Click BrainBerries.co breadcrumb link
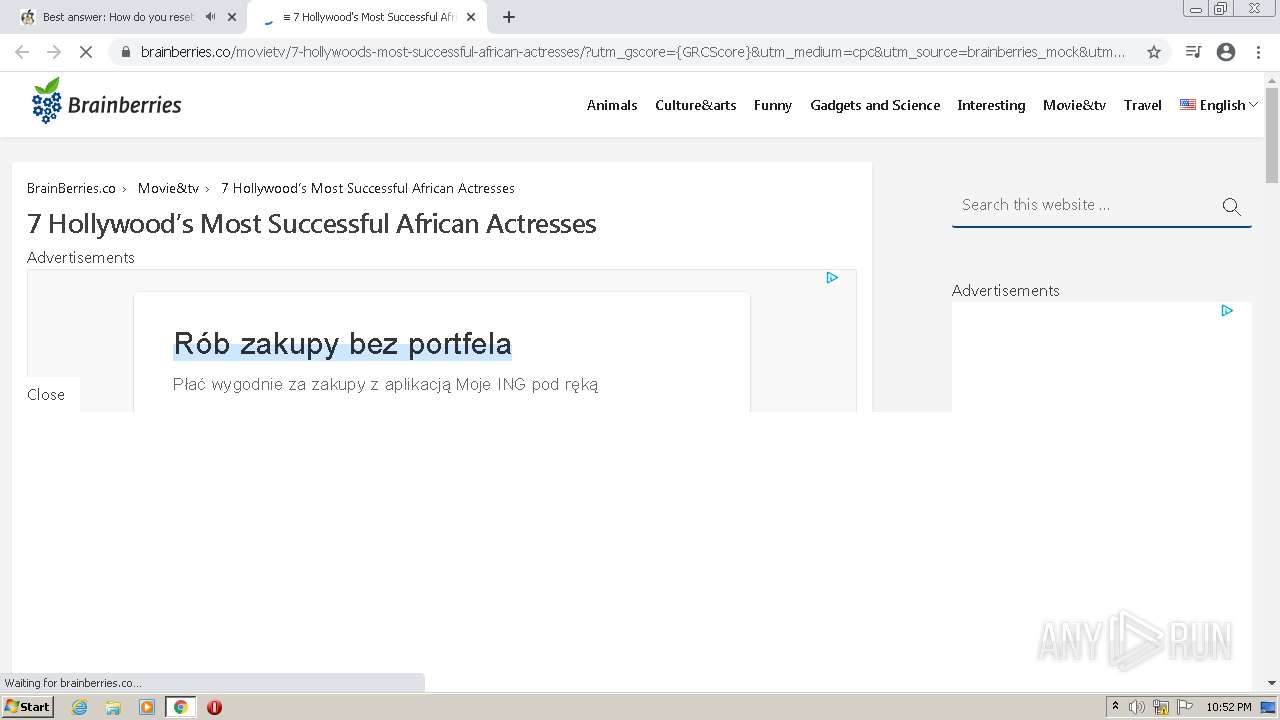The width and height of the screenshot is (1280, 720). 71,188
